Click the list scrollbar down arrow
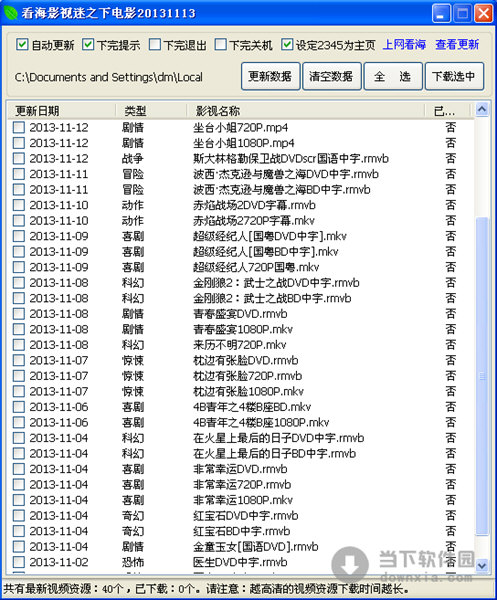This screenshot has height=600, width=497. tap(482, 566)
